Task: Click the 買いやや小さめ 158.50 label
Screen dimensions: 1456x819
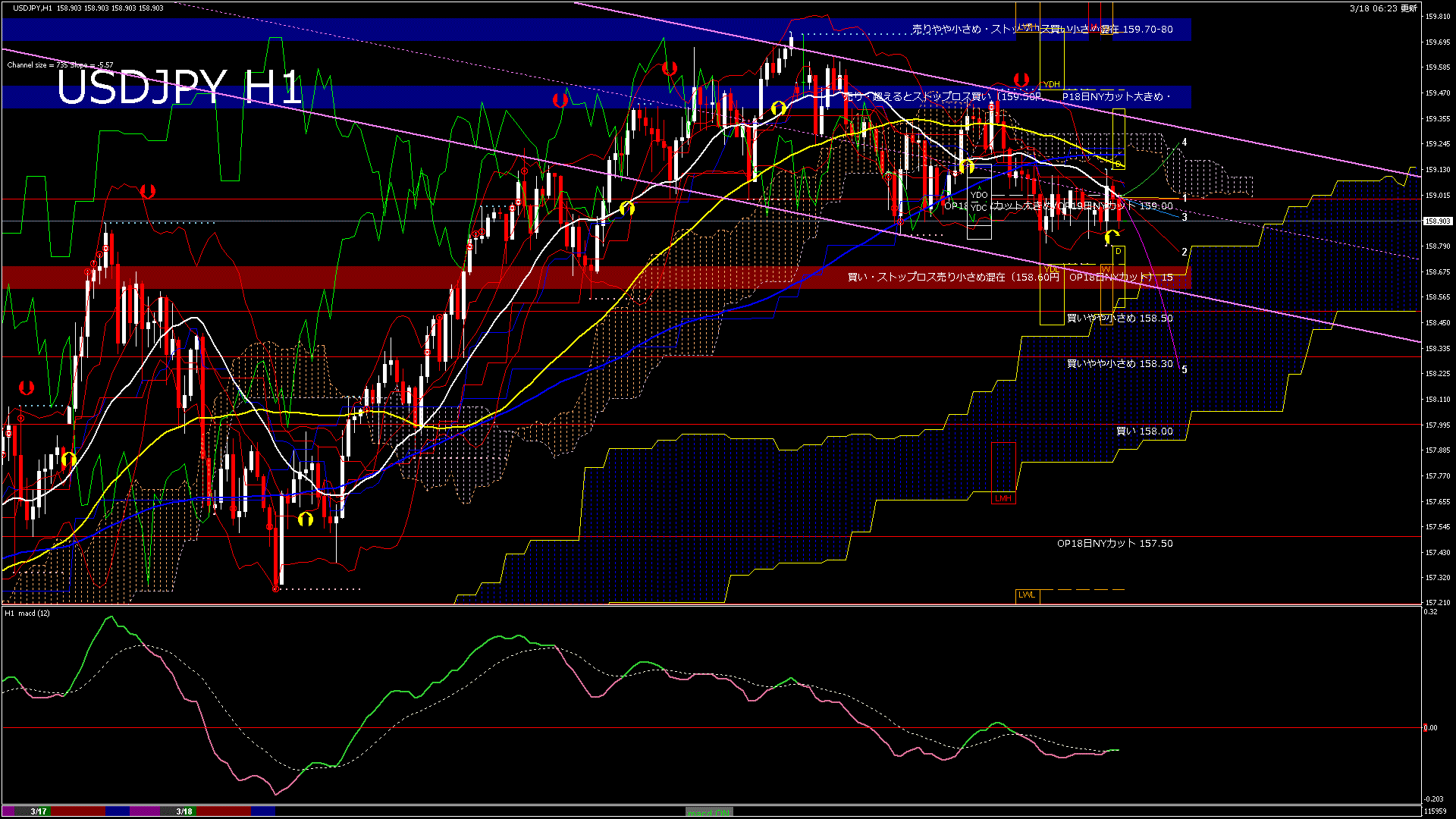Action: pos(1119,318)
